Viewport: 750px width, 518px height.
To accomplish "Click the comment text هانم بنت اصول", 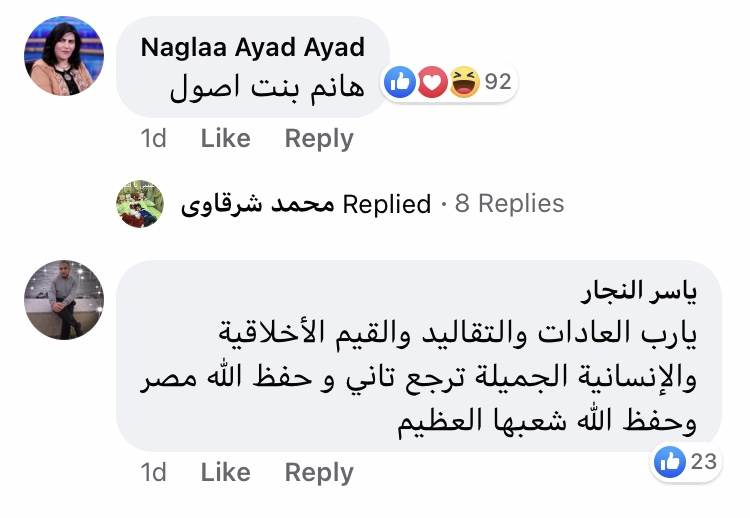I will pyautogui.click(x=264, y=90).
